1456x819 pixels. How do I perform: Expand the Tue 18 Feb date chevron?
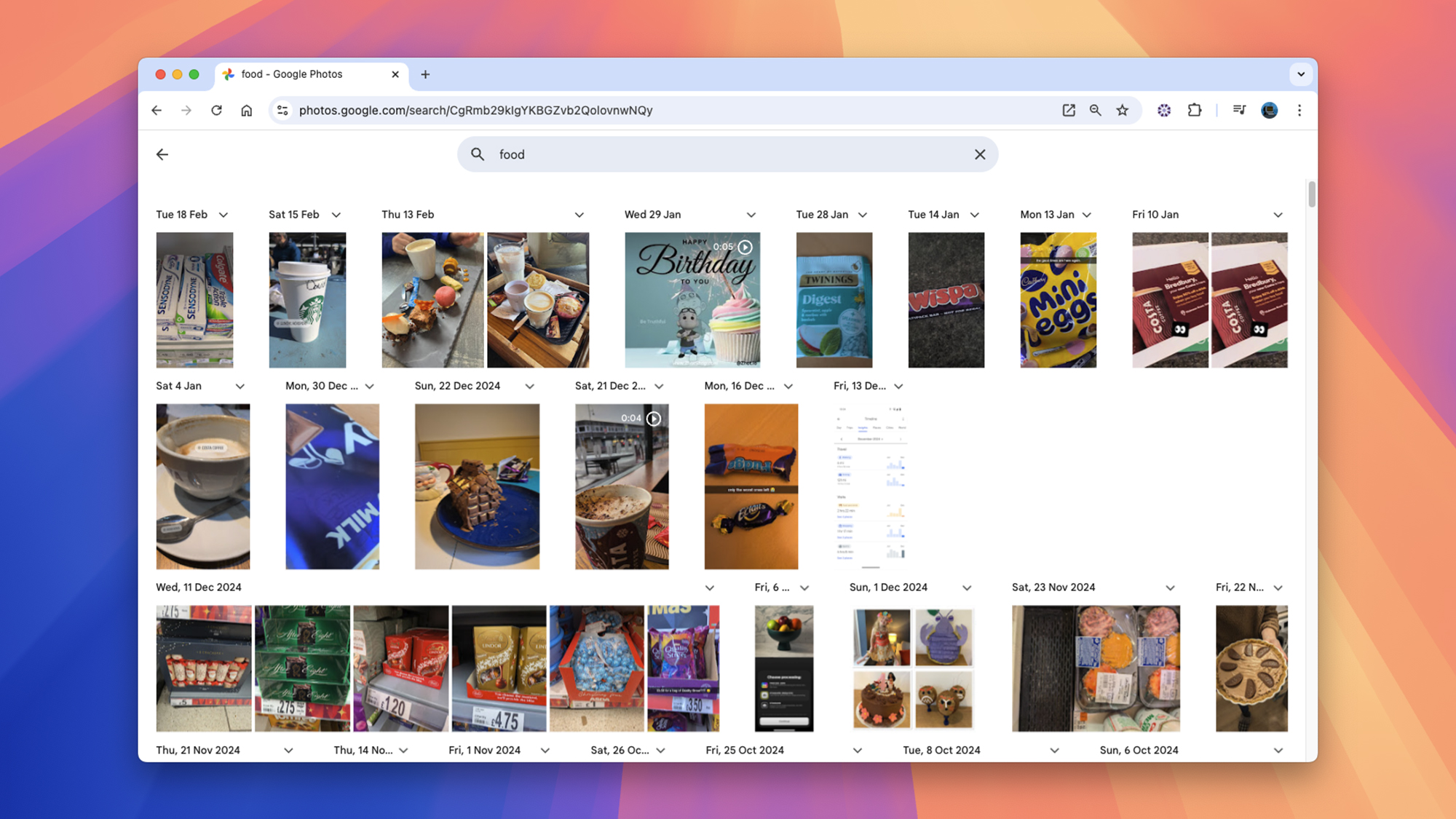click(223, 215)
